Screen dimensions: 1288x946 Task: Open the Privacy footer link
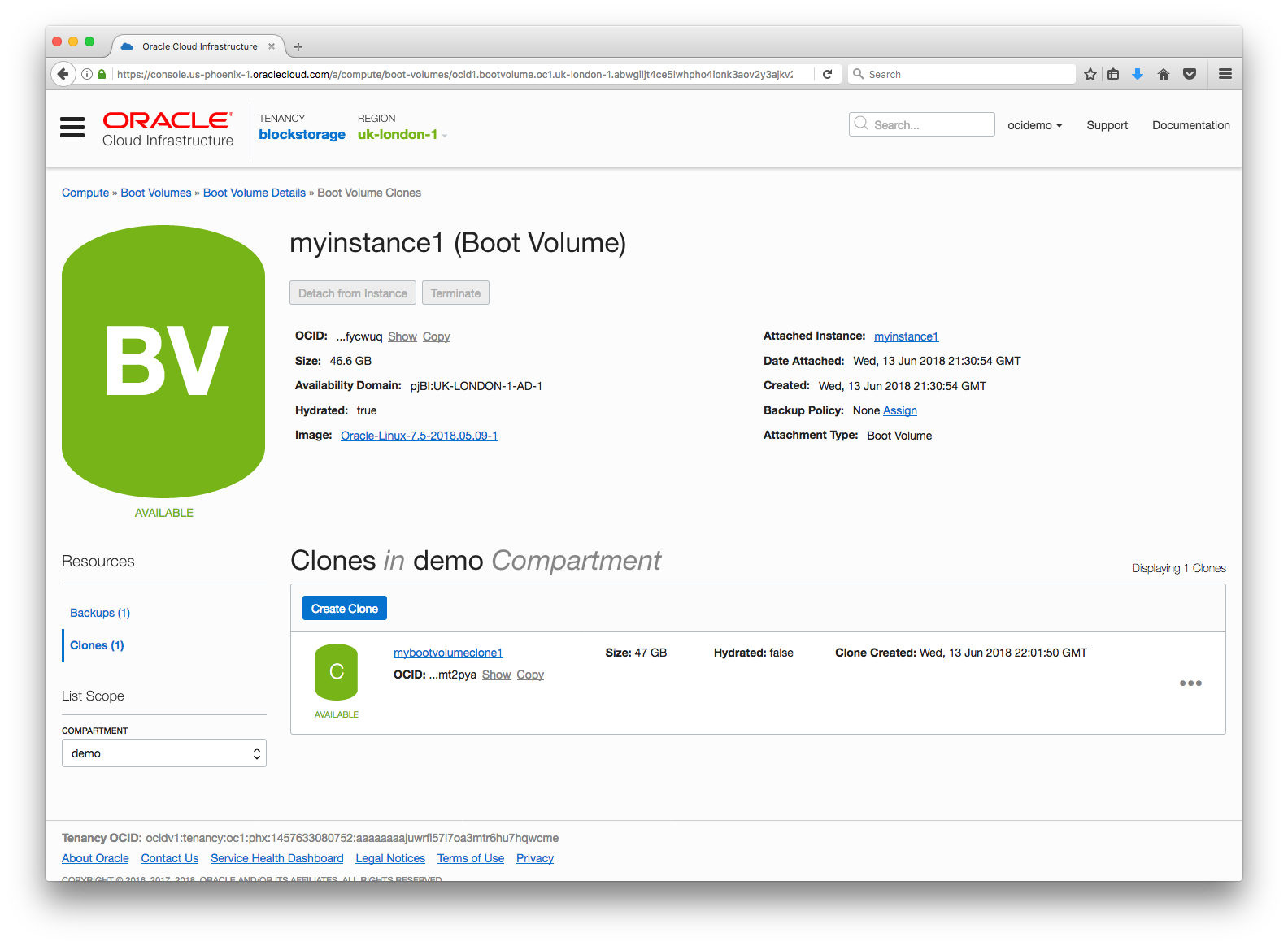535,858
